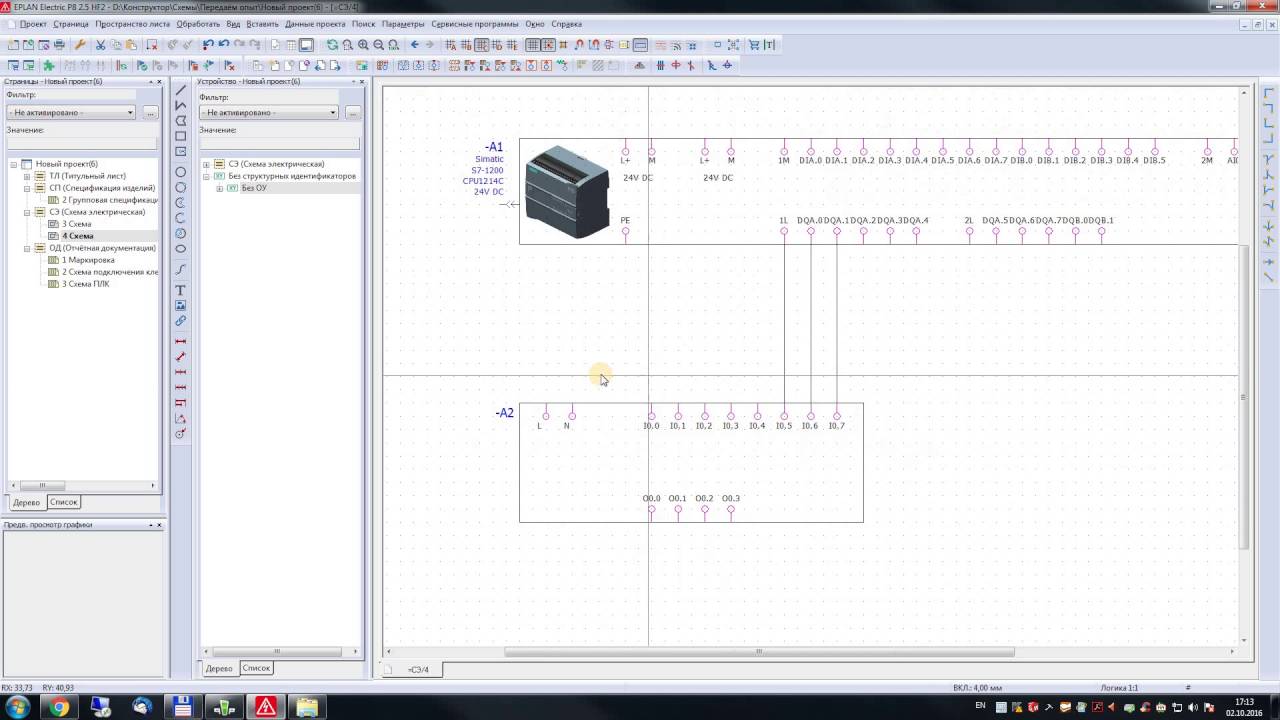Screen dimensions: 1280x720
Task: Toggle the snap to grid button
Action: [x=548, y=45]
